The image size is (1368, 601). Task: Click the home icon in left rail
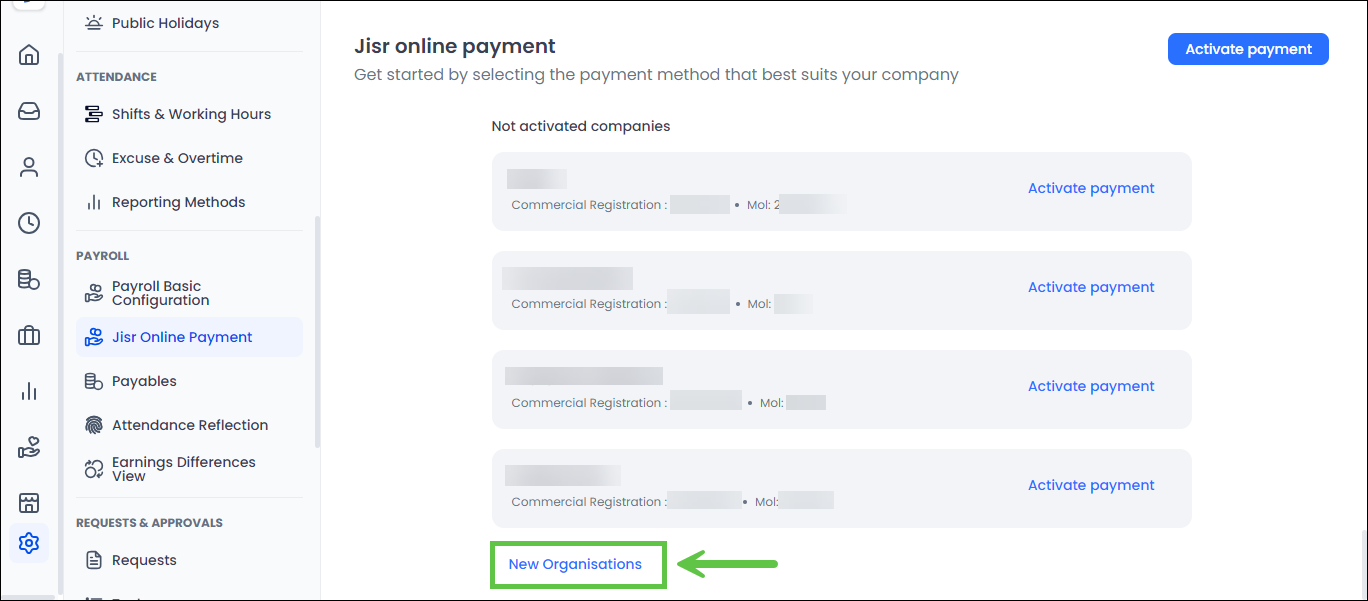[x=29, y=55]
